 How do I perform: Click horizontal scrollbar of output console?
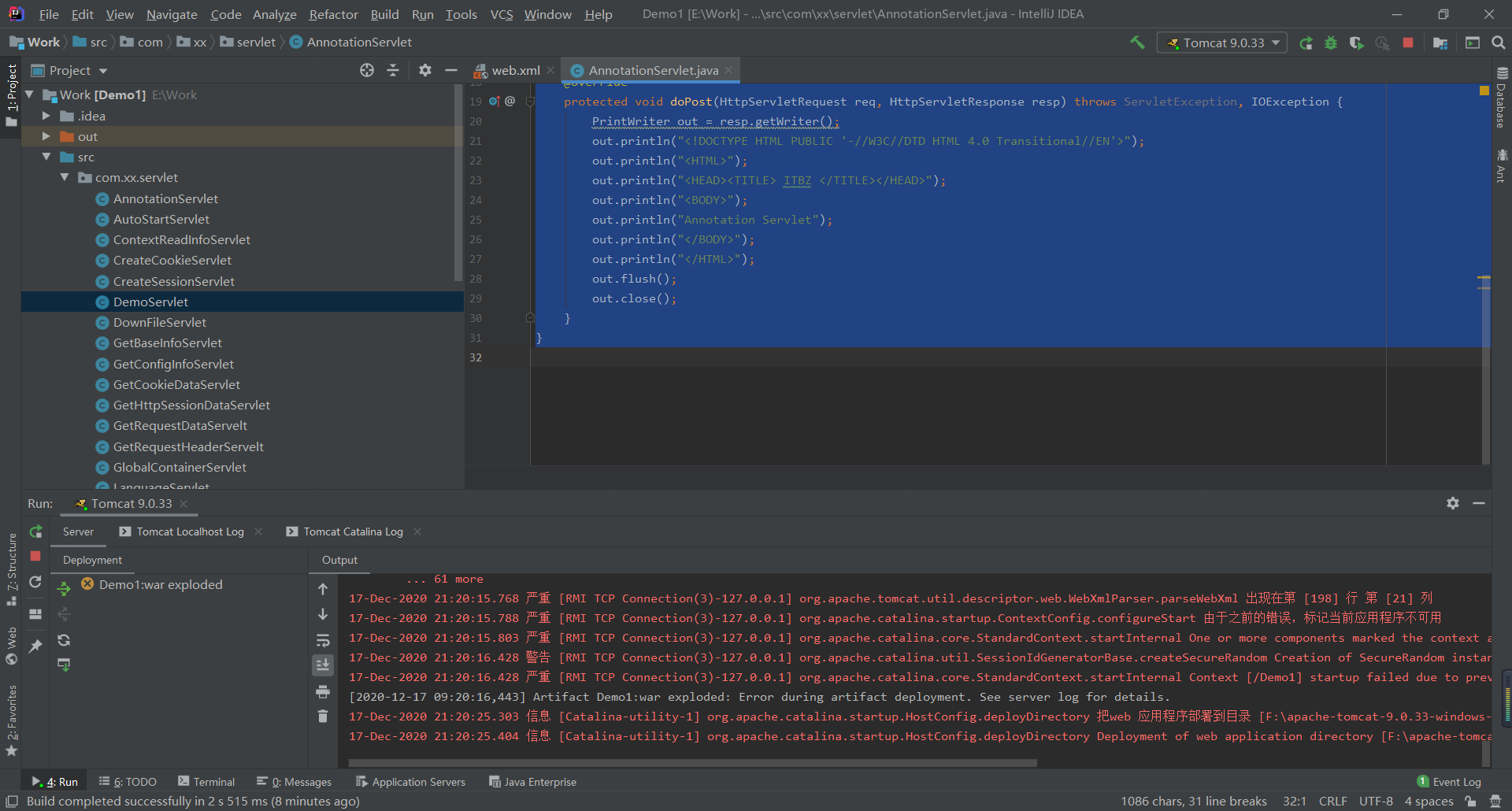pyautogui.click(x=693, y=762)
